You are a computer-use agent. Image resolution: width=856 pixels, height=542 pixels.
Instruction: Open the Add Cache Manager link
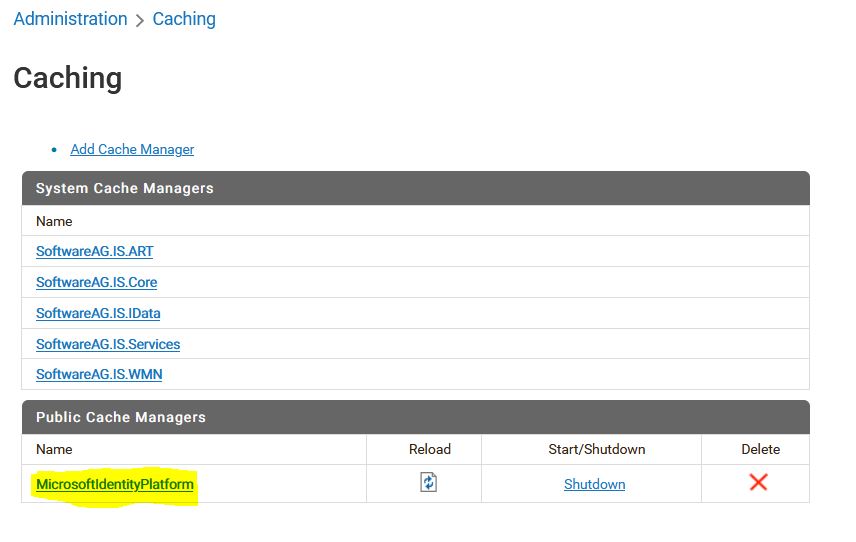(132, 149)
